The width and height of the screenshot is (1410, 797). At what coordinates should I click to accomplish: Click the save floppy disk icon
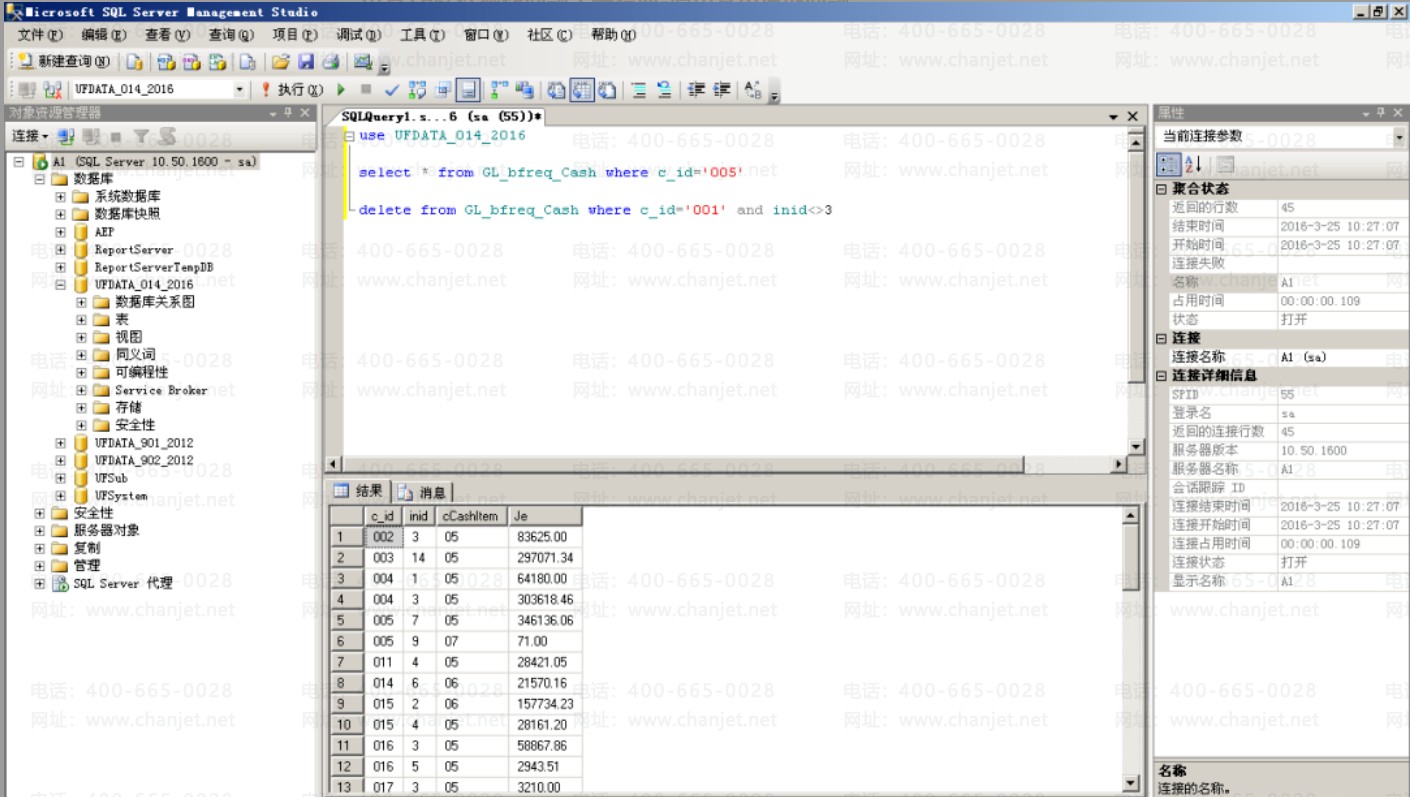pos(306,62)
